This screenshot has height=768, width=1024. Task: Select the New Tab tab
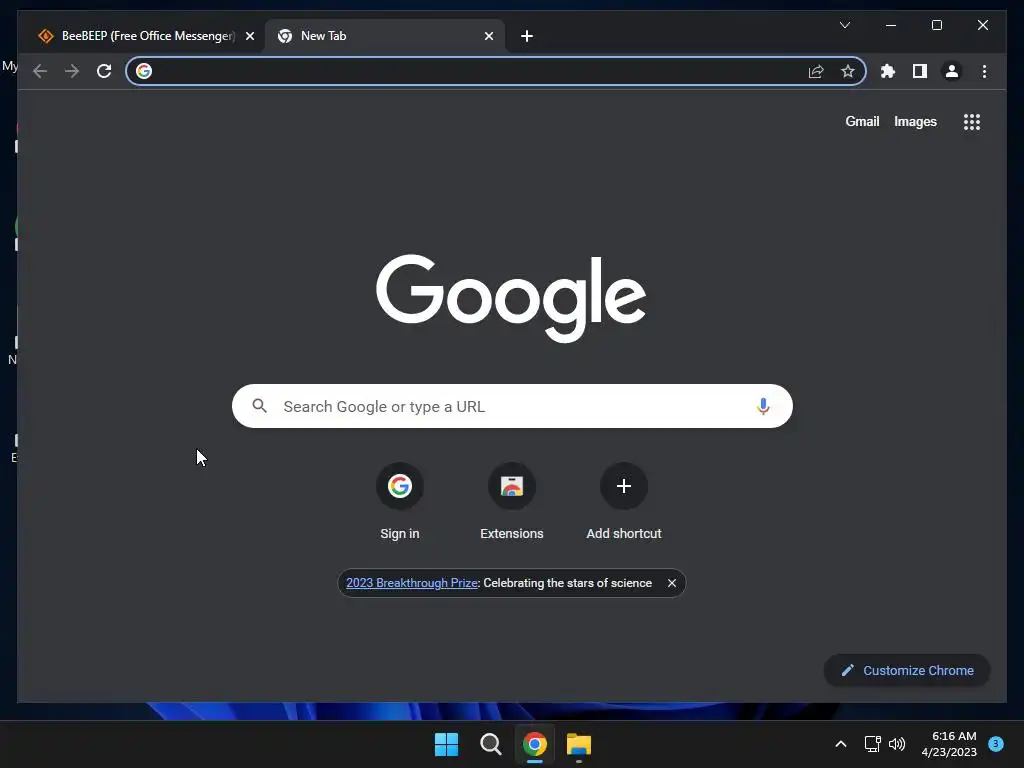(385, 36)
